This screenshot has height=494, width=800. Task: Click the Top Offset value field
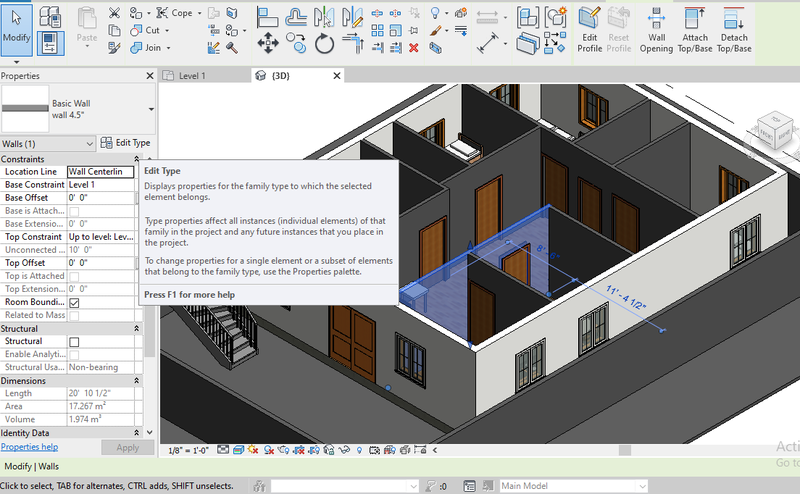(x=101, y=263)
